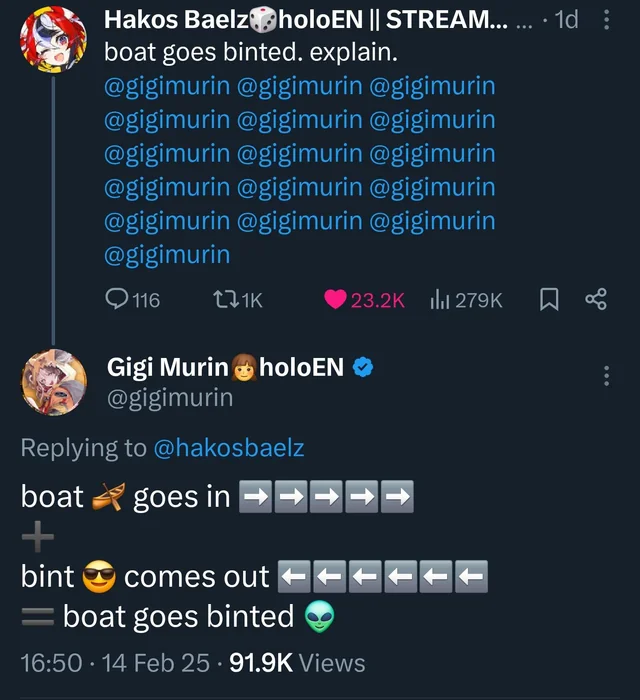The height and width of the screenshot is (700, 640).
Task: Click the last single @gigimurin mention
Action: [167, 254]
